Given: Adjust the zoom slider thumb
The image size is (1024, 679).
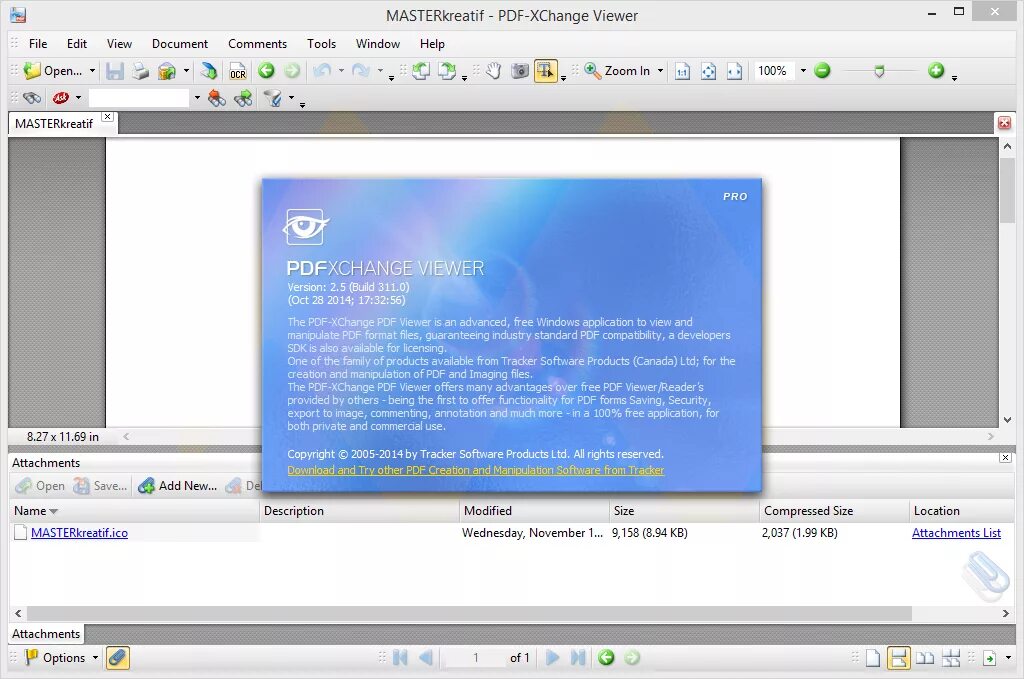Looking at the screenshot, I should click(879, 71).
